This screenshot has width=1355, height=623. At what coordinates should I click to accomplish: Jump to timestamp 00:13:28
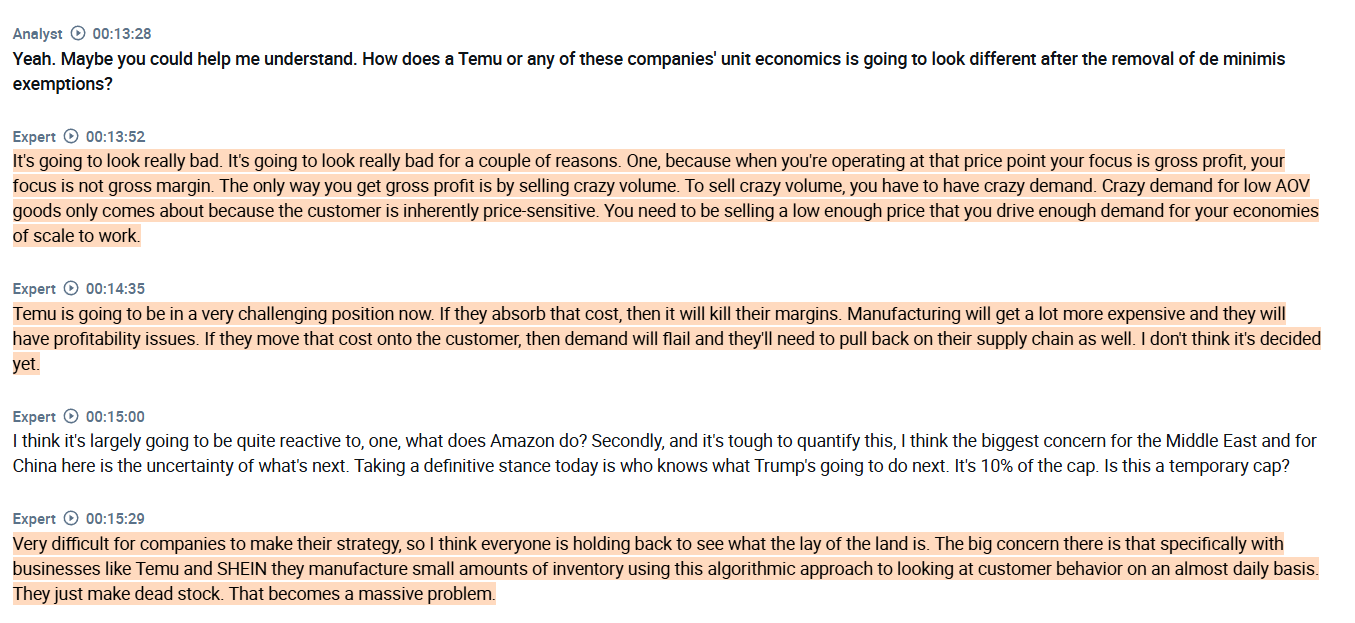(122, 34)
